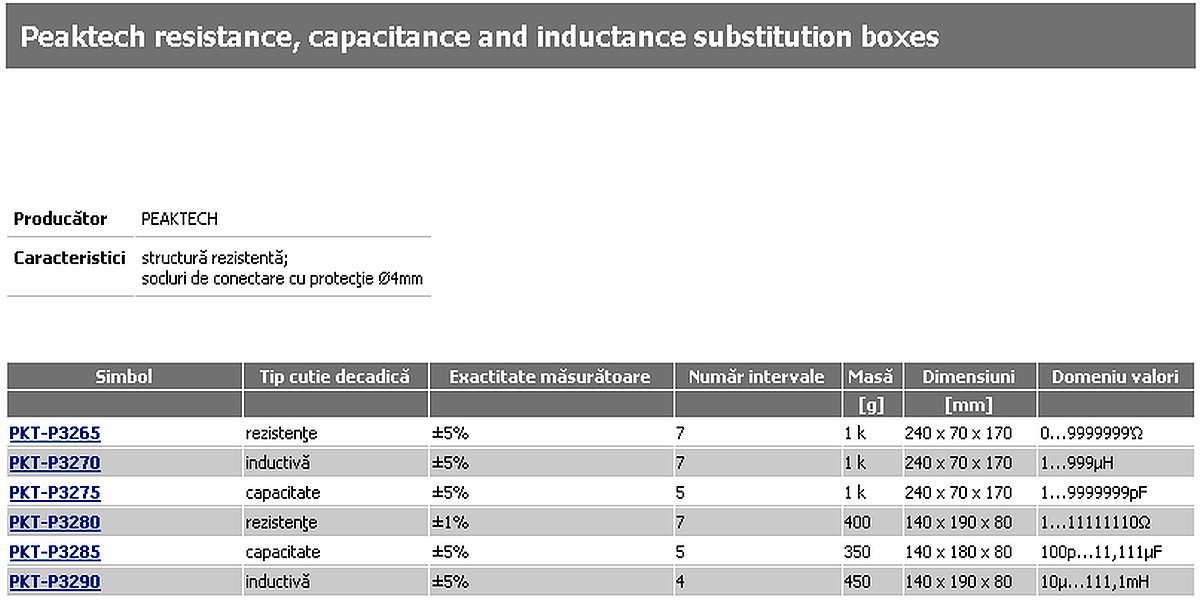The height and width of the screenshot is (600, 1200).
Task: Open the PKT-P3270 product link
Action: click(x=55, y=463)
